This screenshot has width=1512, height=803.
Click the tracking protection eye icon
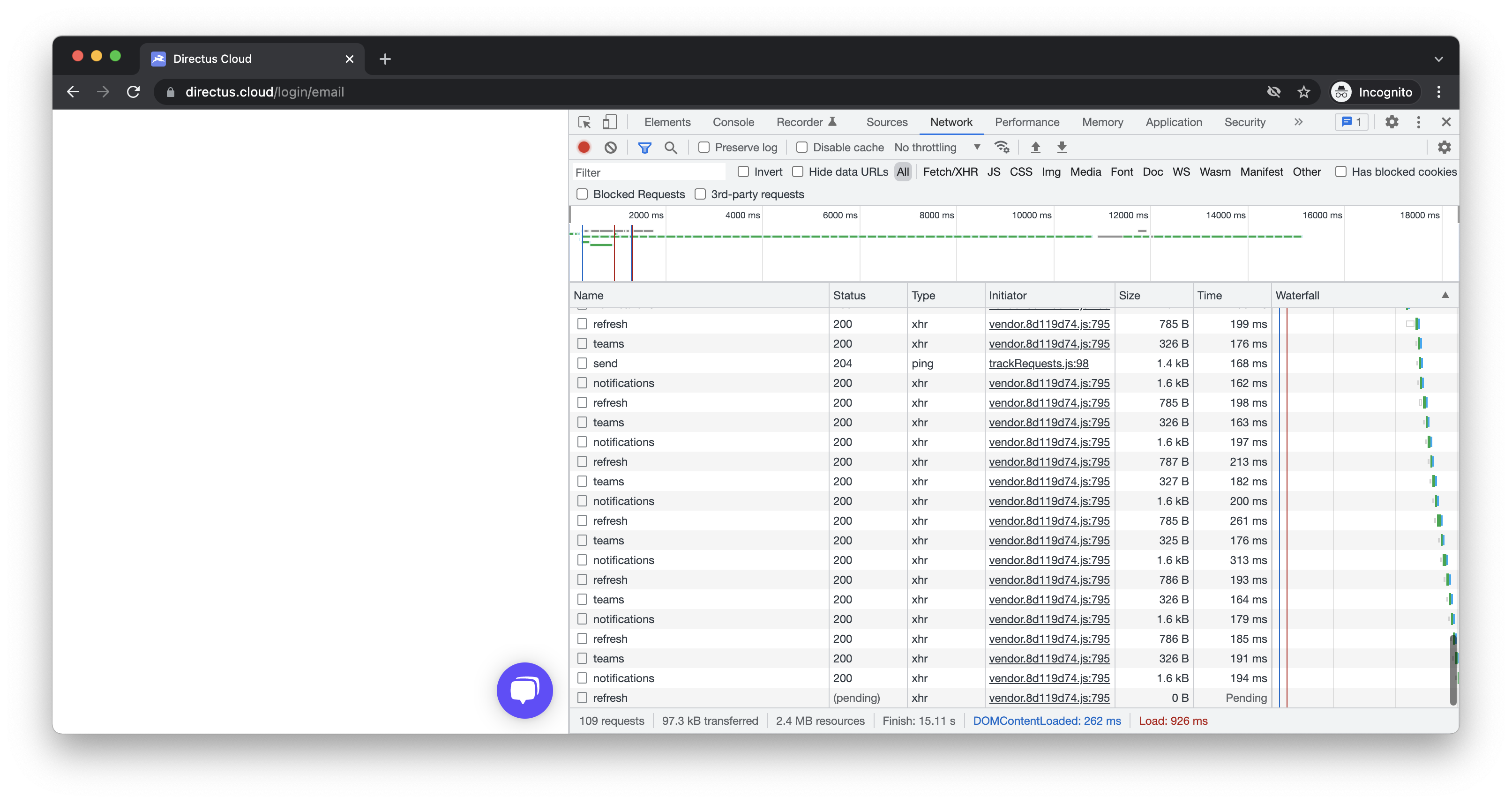1273,92
